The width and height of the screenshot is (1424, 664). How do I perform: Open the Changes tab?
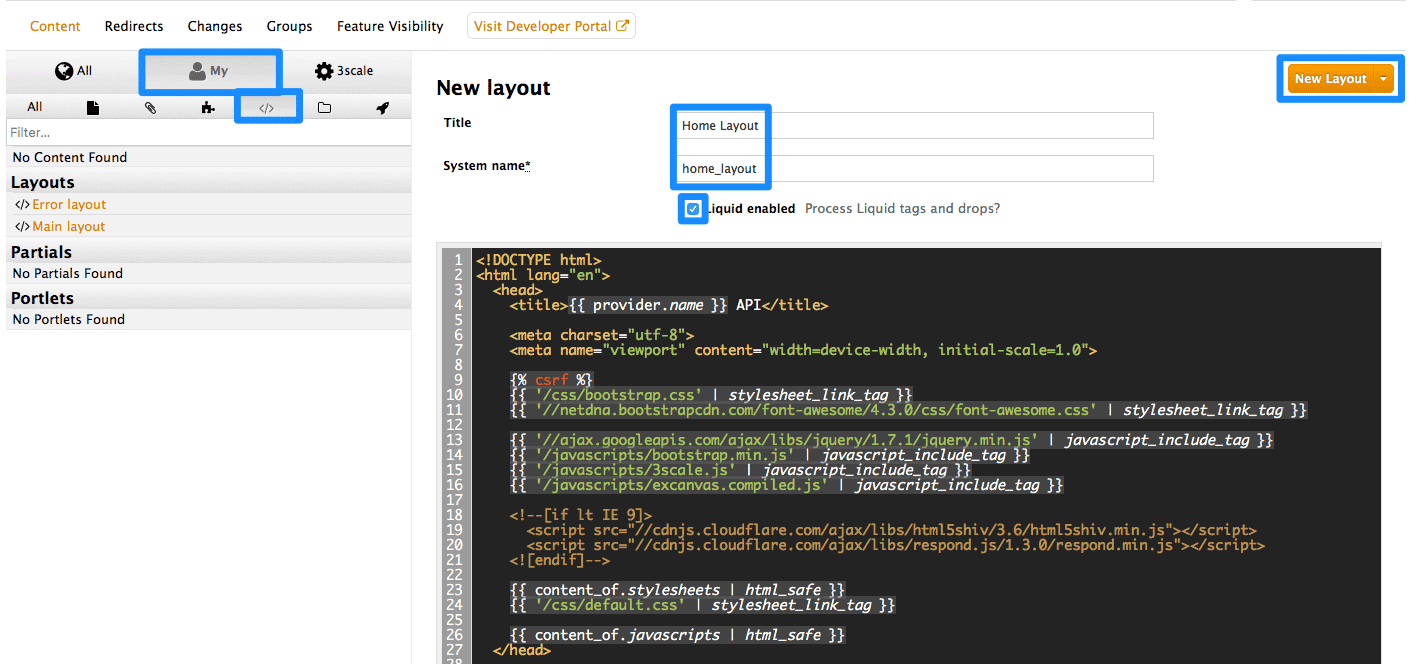click(x=215, y=26)
